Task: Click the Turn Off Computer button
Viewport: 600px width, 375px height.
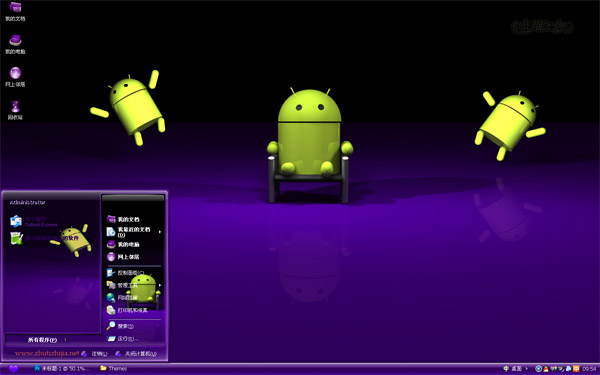Action: point(136,354)
